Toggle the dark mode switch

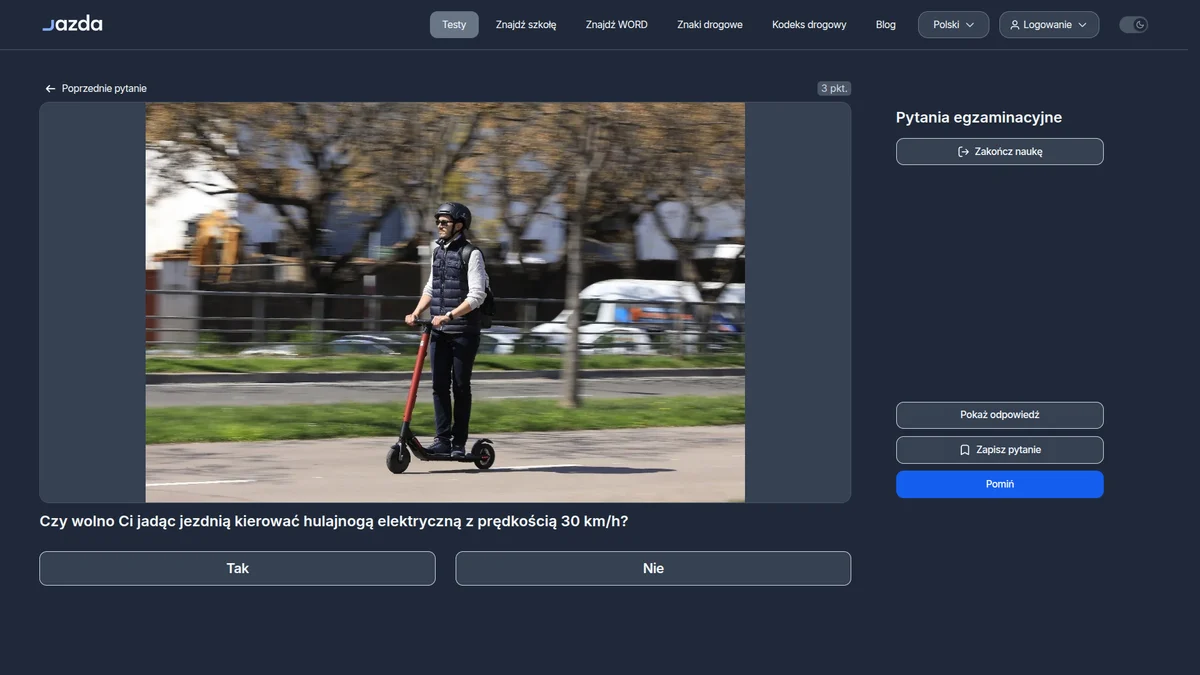pyautogui.click(x=1133, y=25)
